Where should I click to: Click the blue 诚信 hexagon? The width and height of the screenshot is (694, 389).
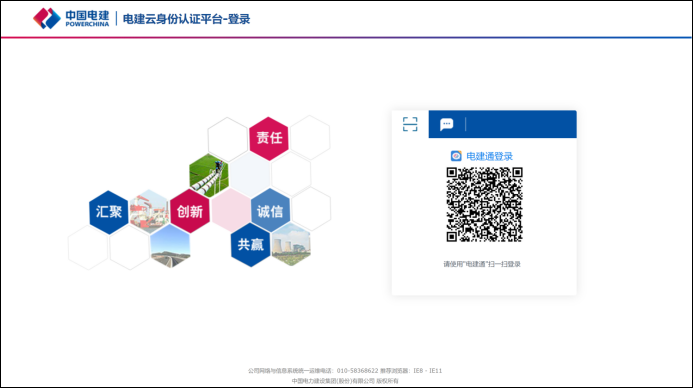(x=270, y=211)
